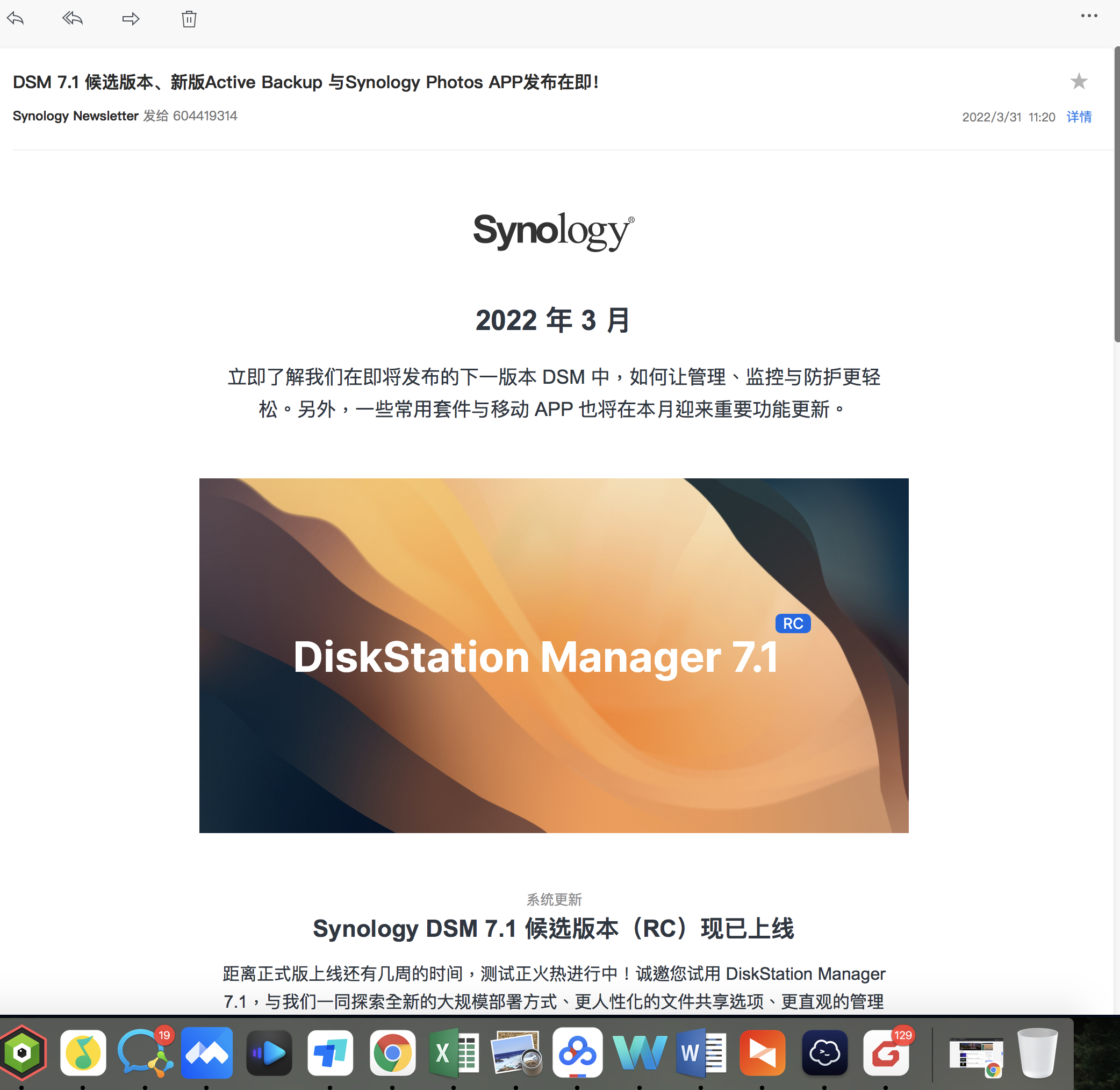Click the Synology DSM 7.1 候选版本（RC）现已上线 heading
1120x1090 pixels.
click(x=554, y=929)
